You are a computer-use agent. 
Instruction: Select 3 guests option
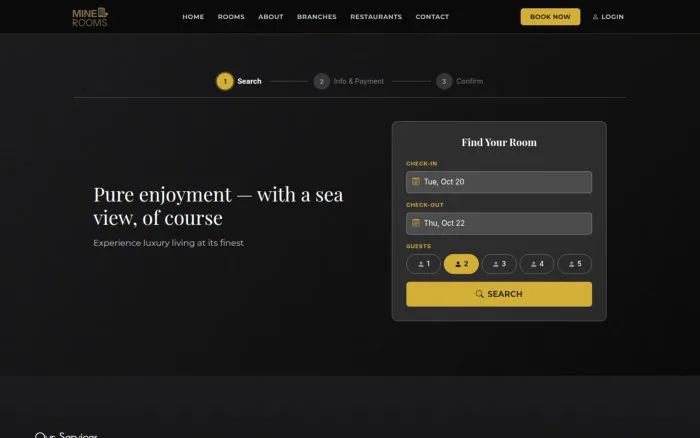point(499,264)
